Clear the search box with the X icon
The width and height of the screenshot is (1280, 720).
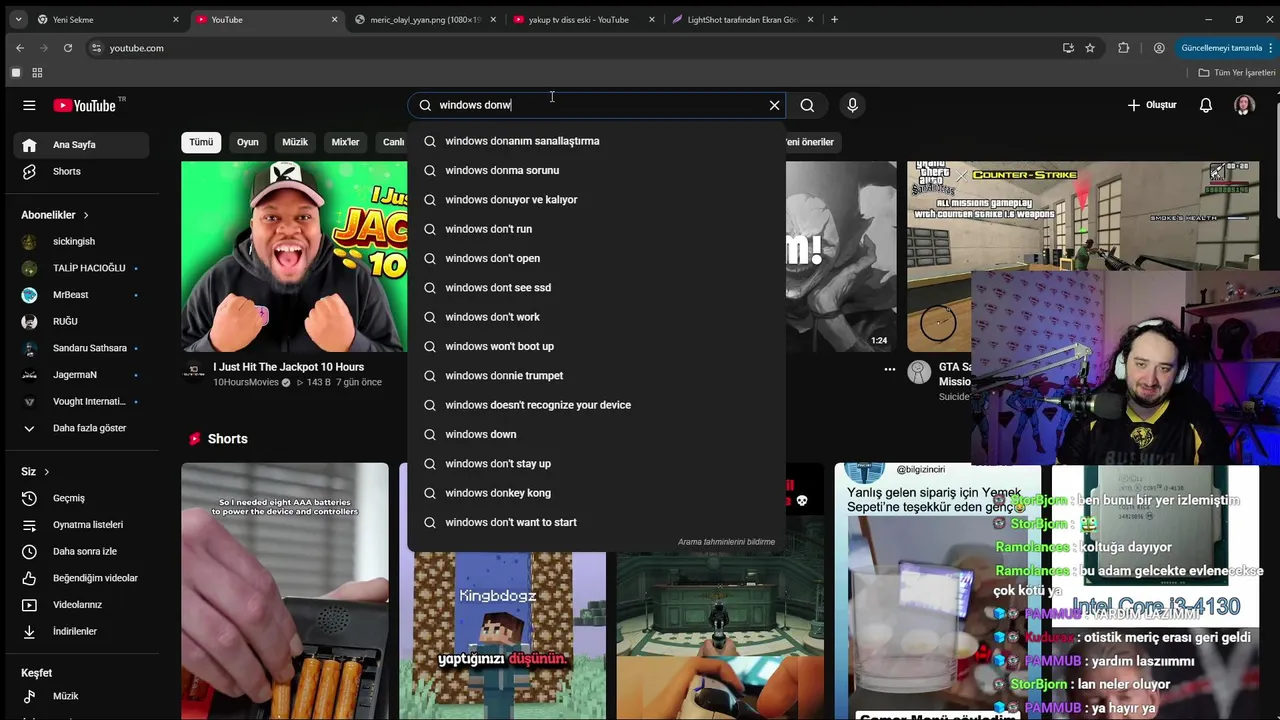tap(774, 105)
